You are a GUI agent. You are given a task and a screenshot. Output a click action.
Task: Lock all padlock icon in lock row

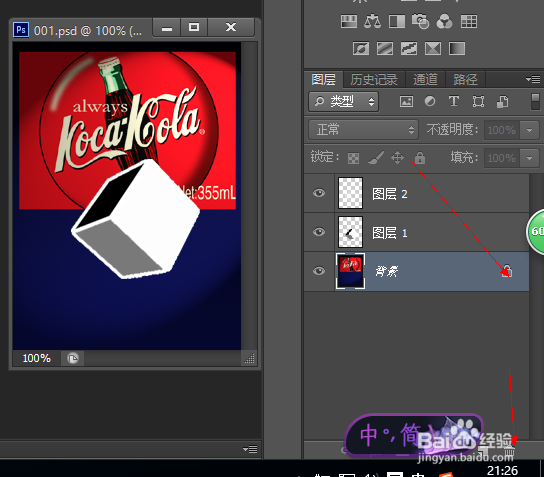420,157
